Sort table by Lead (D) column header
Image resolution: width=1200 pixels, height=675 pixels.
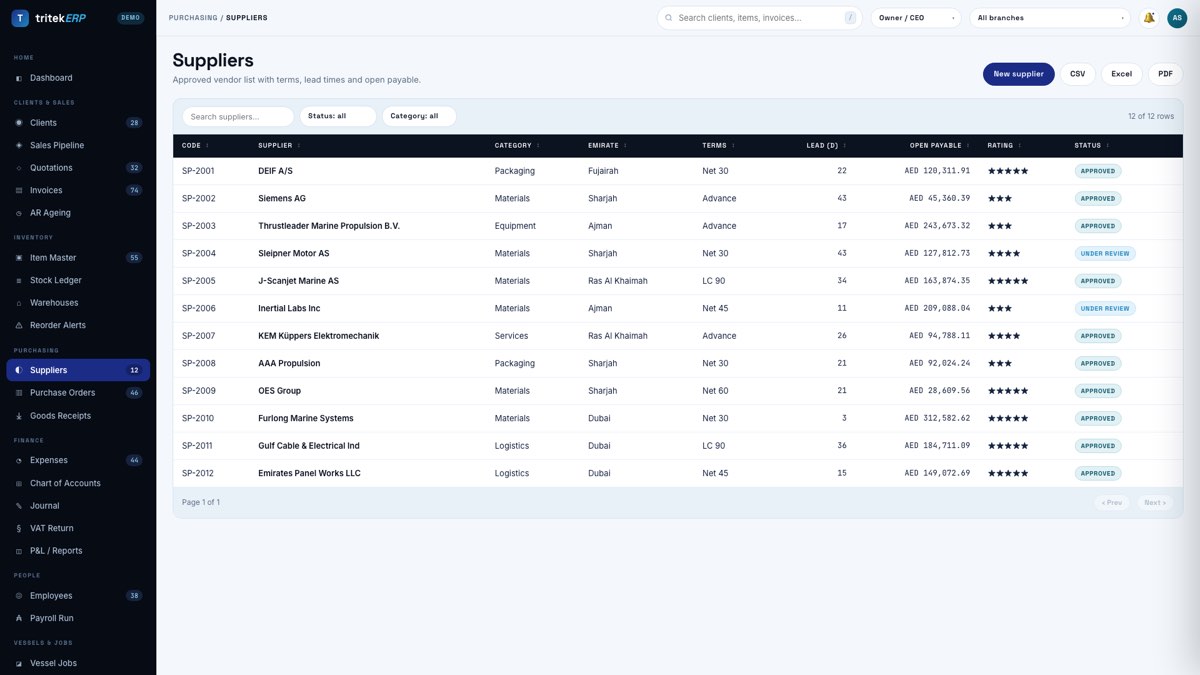click(x=826, y=146)
